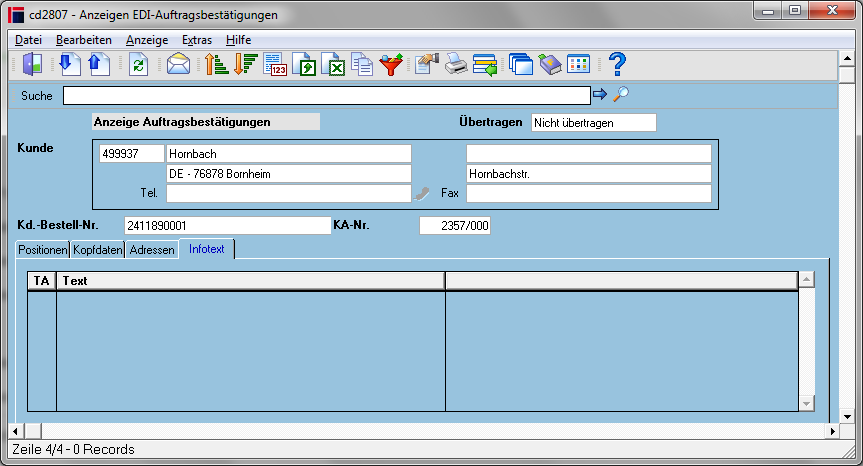Switch to the Positionen tab
Screen dimensions: 863x466
42,250
